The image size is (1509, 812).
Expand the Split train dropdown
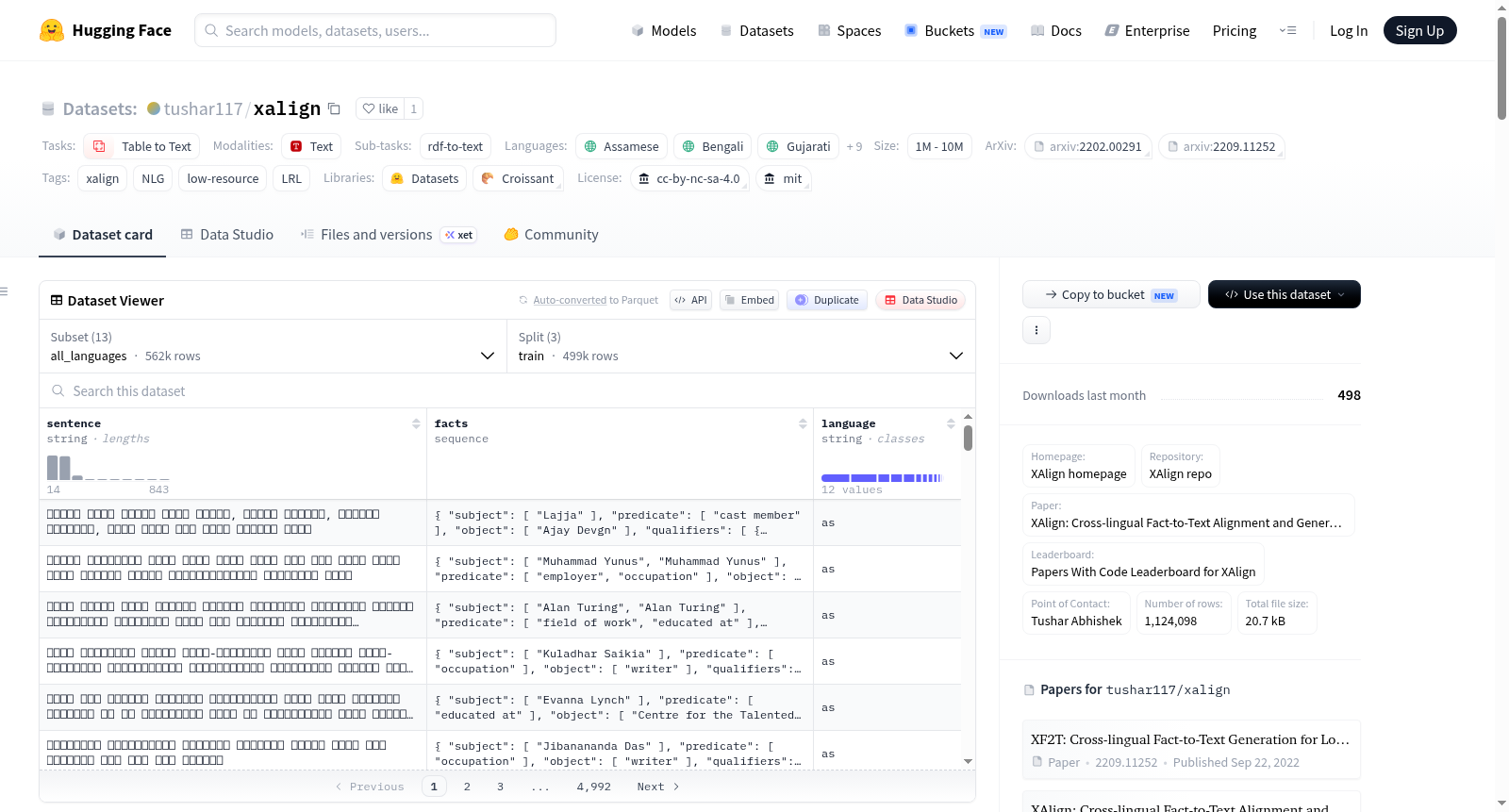[741, 346]
